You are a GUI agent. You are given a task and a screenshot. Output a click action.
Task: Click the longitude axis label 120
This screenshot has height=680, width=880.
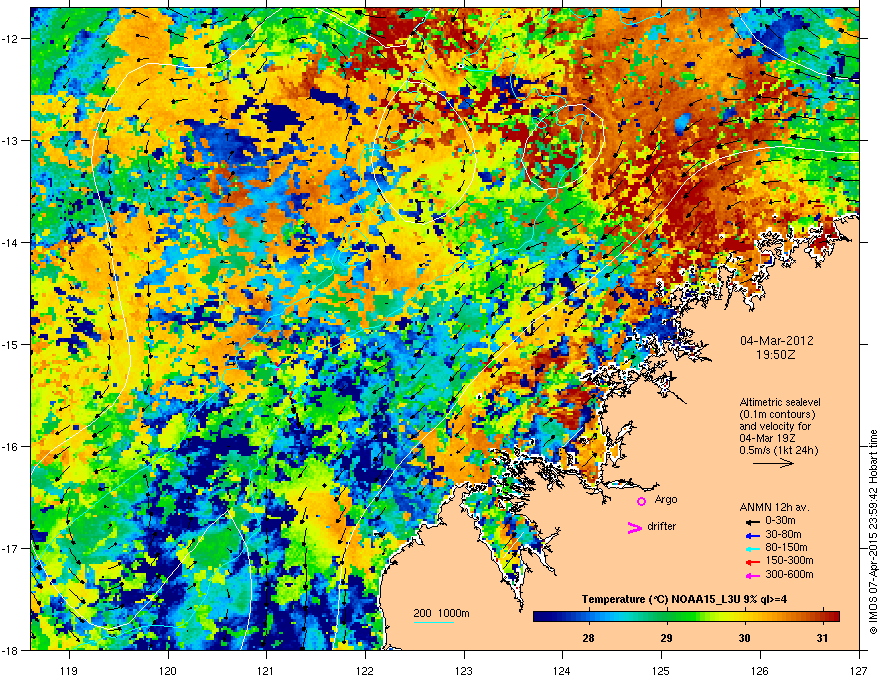coord(168,670)
